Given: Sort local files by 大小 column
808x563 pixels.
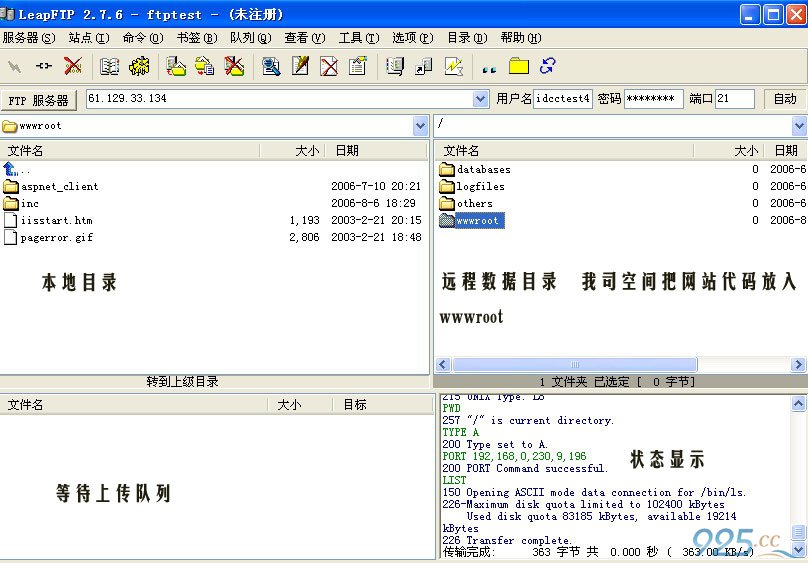Looking at the screenshot, I should pos(293,150).
